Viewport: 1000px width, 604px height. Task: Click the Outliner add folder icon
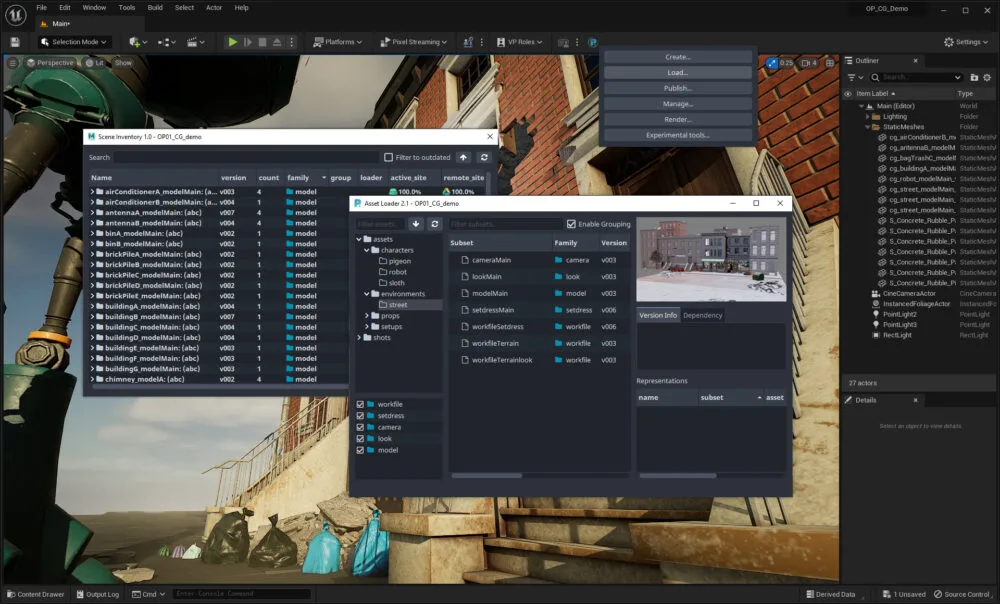click(974, 77)
